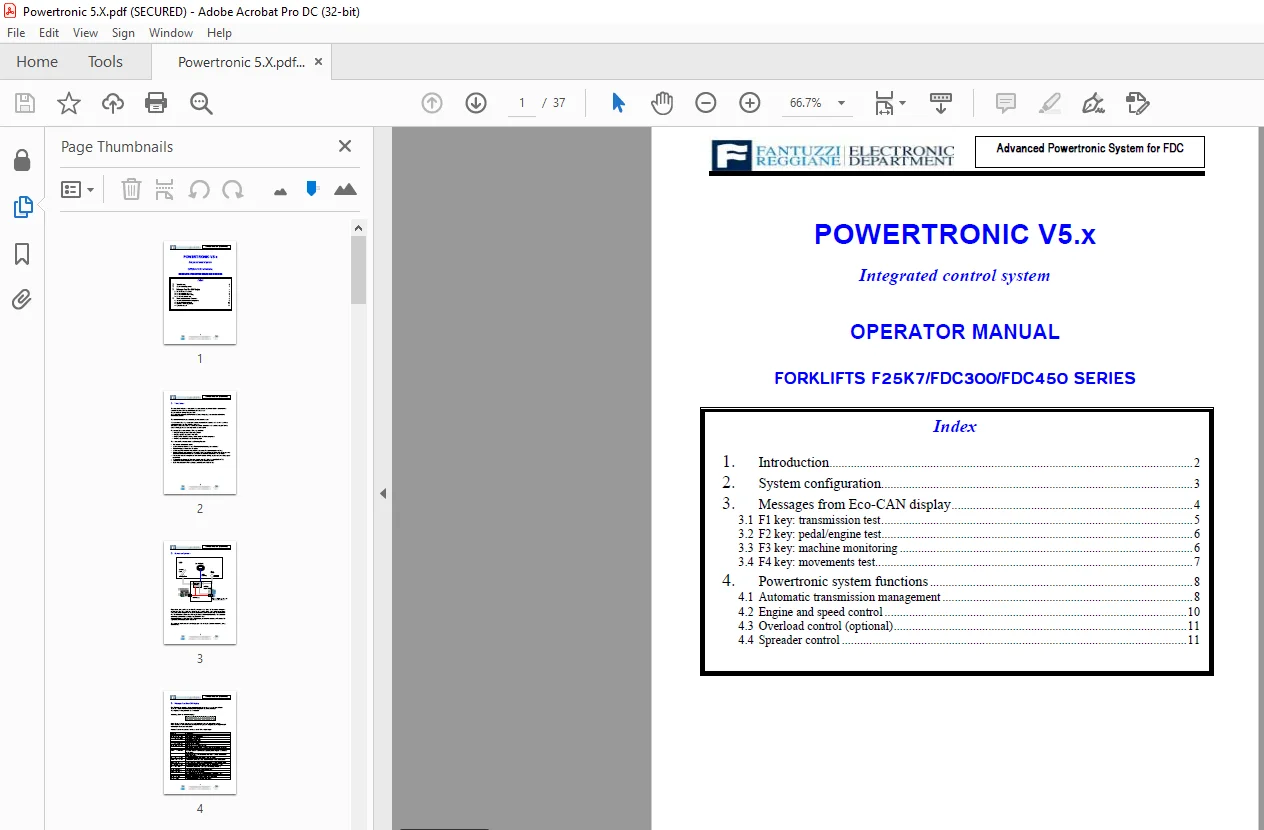This screenshot has height=830, width=1264.
Task: Collapse the navigation pane with the arrow
Action: [383, 494]
